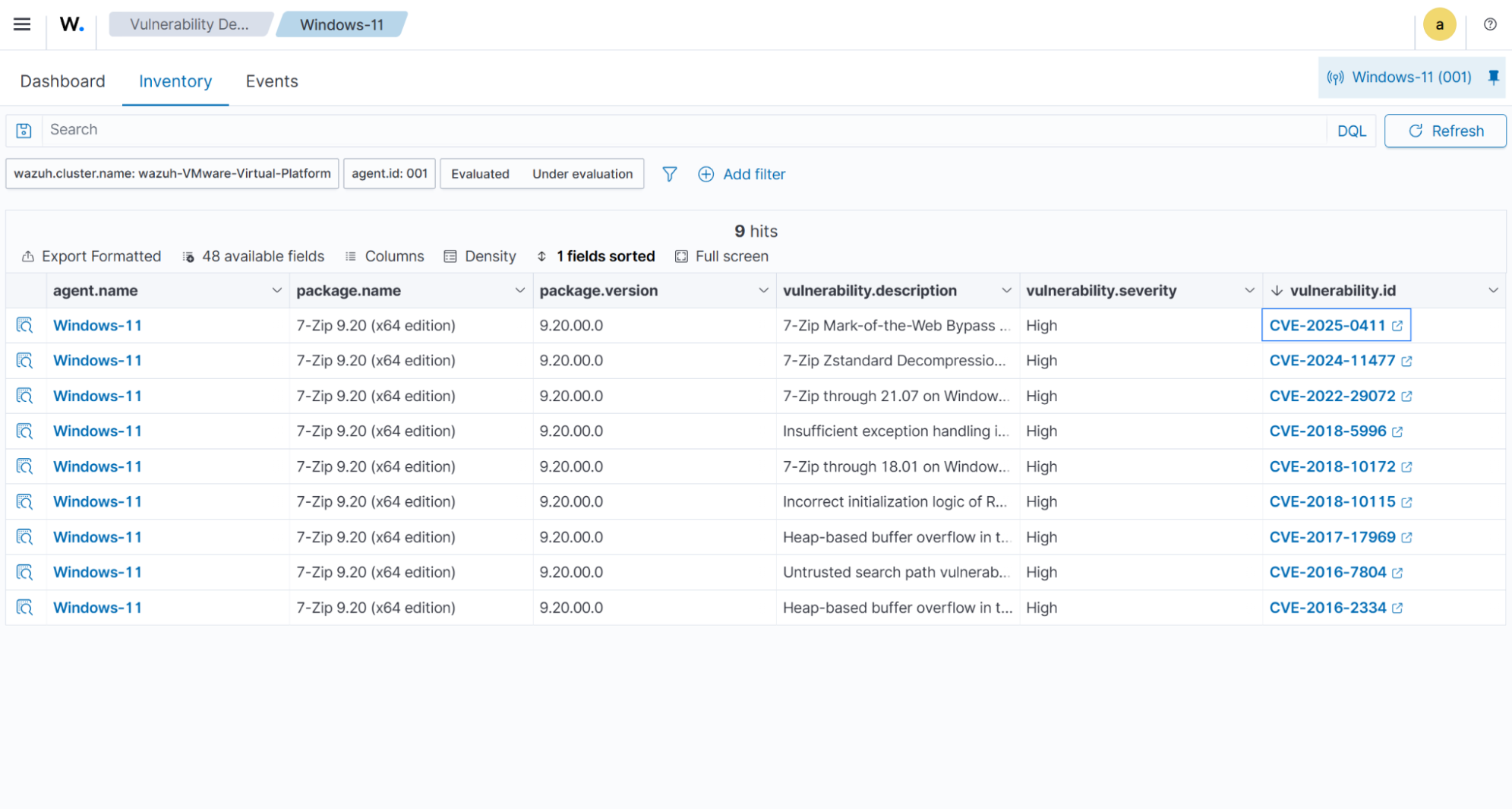Expand package.version column options
The image size is (1512, 809).
coord(763,291)
